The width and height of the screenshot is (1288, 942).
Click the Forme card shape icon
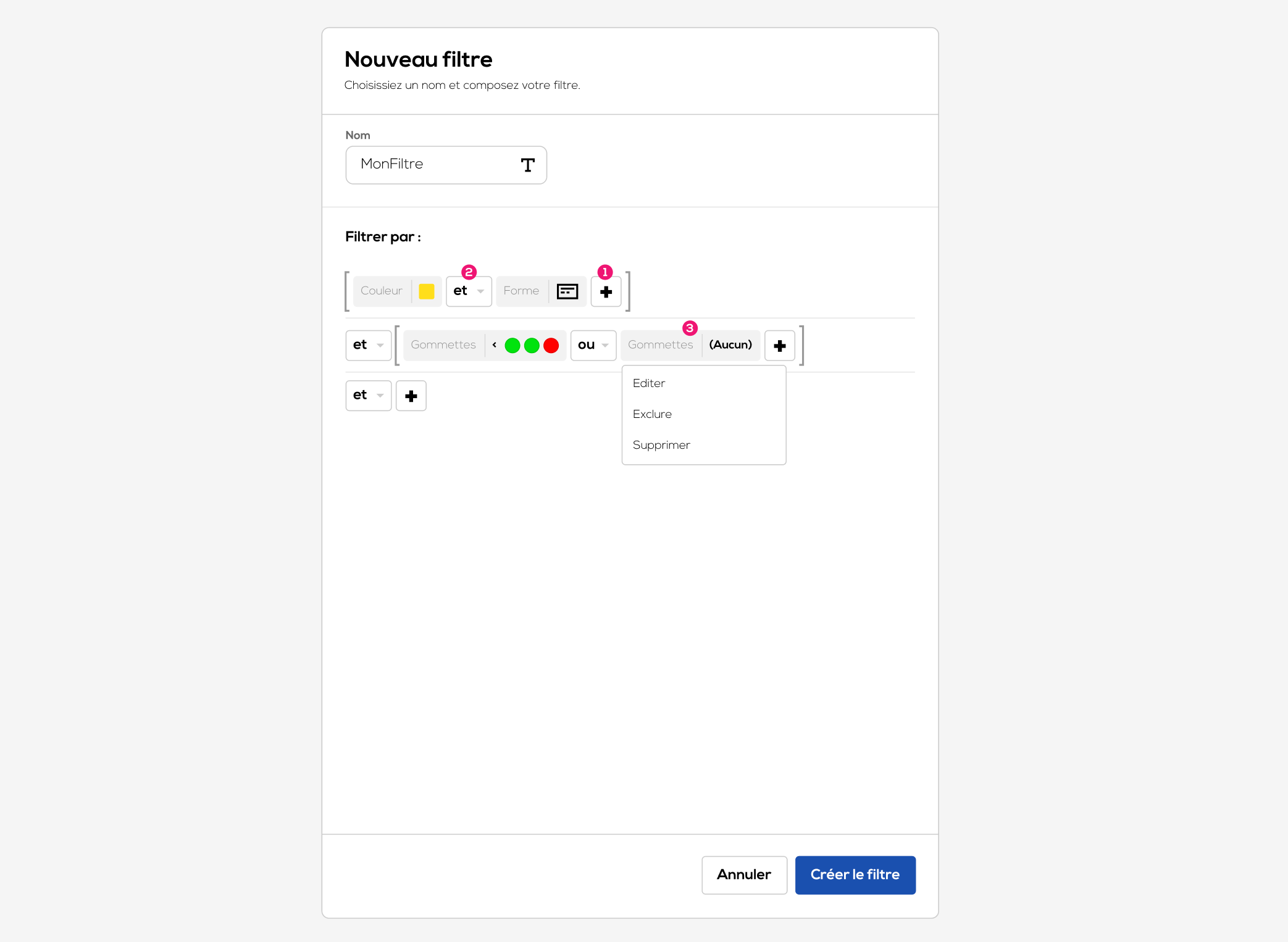click(567, 291)
